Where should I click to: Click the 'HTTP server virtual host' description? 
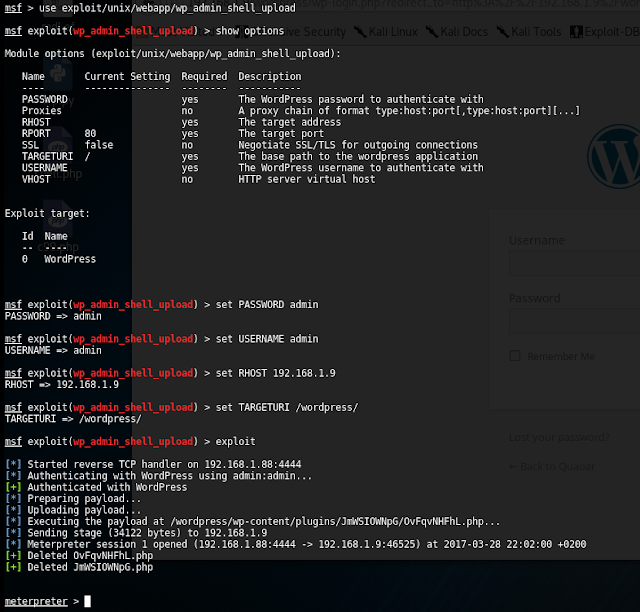[x=307, y=179]
